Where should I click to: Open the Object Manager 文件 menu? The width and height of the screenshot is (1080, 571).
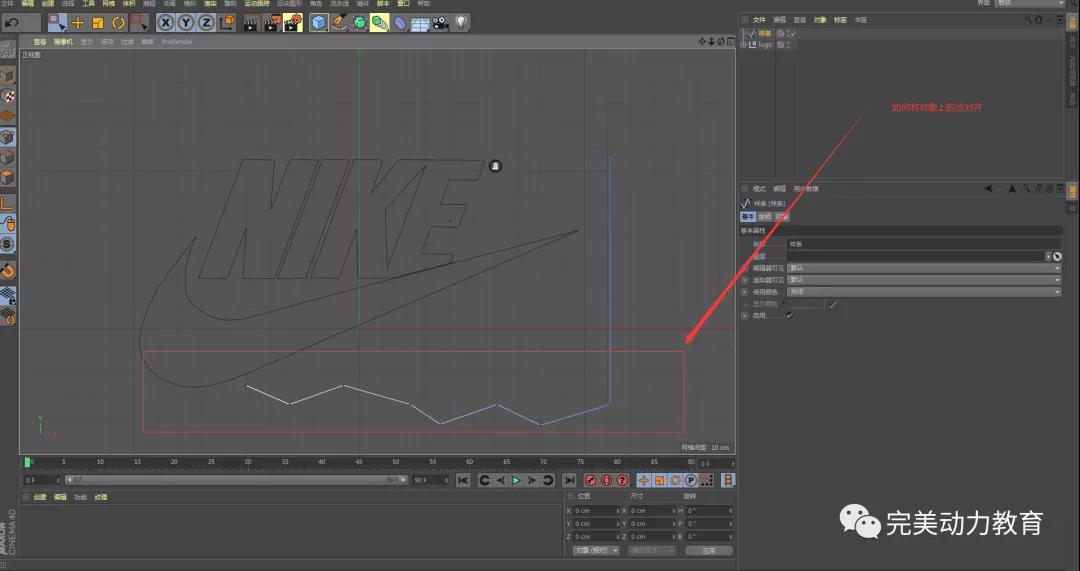(758, 20)
